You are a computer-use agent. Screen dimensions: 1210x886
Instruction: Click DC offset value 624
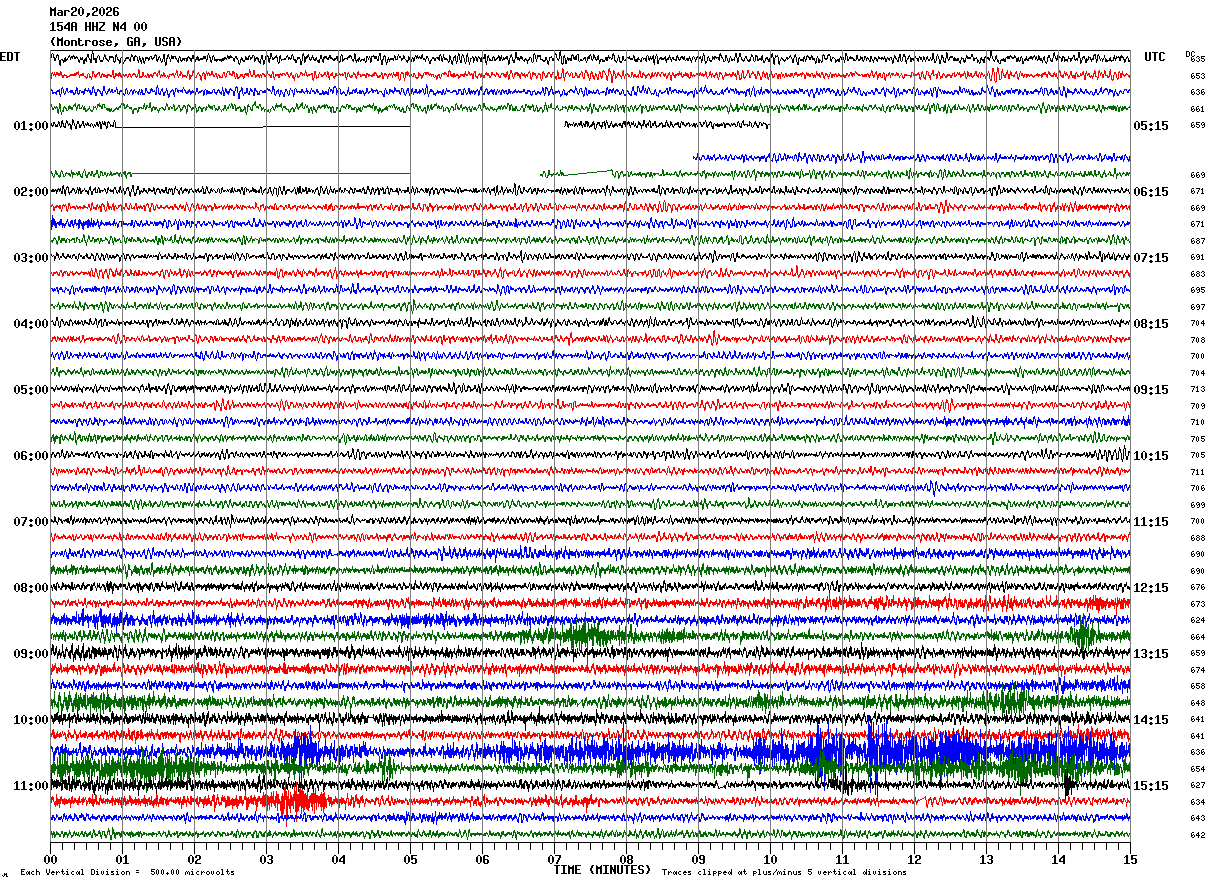coord(1197,621)
